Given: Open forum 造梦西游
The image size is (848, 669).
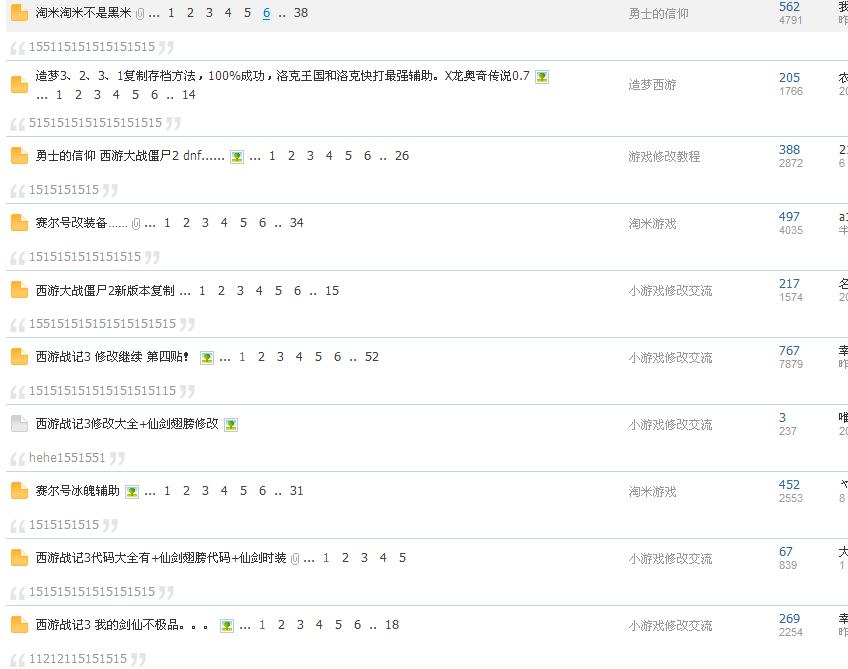Looking at the screenshot, I should coord(652,85).
